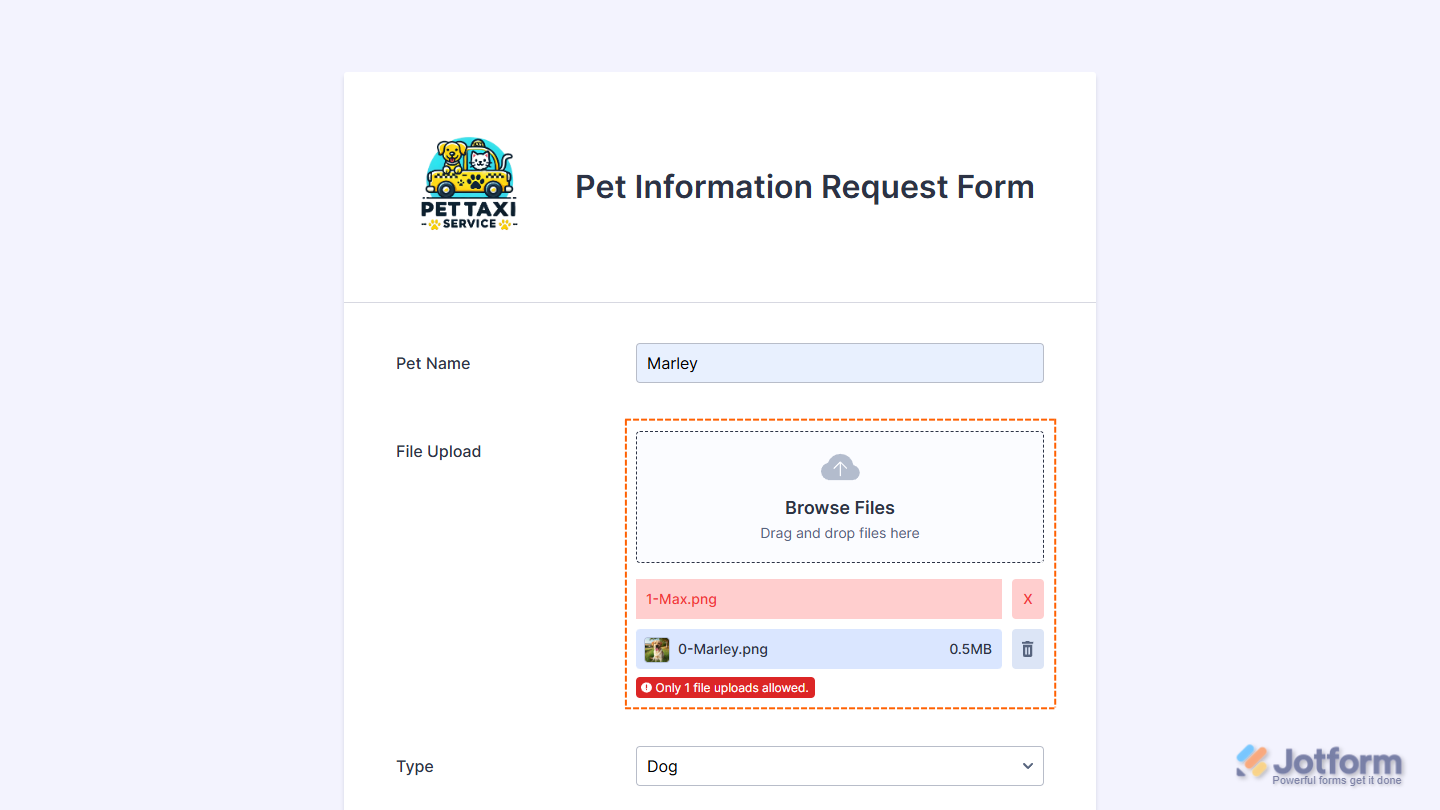Remove the failed 1-Max.png upload with X
Viewport: 1440px width, 810px height.
(1027, 599)
